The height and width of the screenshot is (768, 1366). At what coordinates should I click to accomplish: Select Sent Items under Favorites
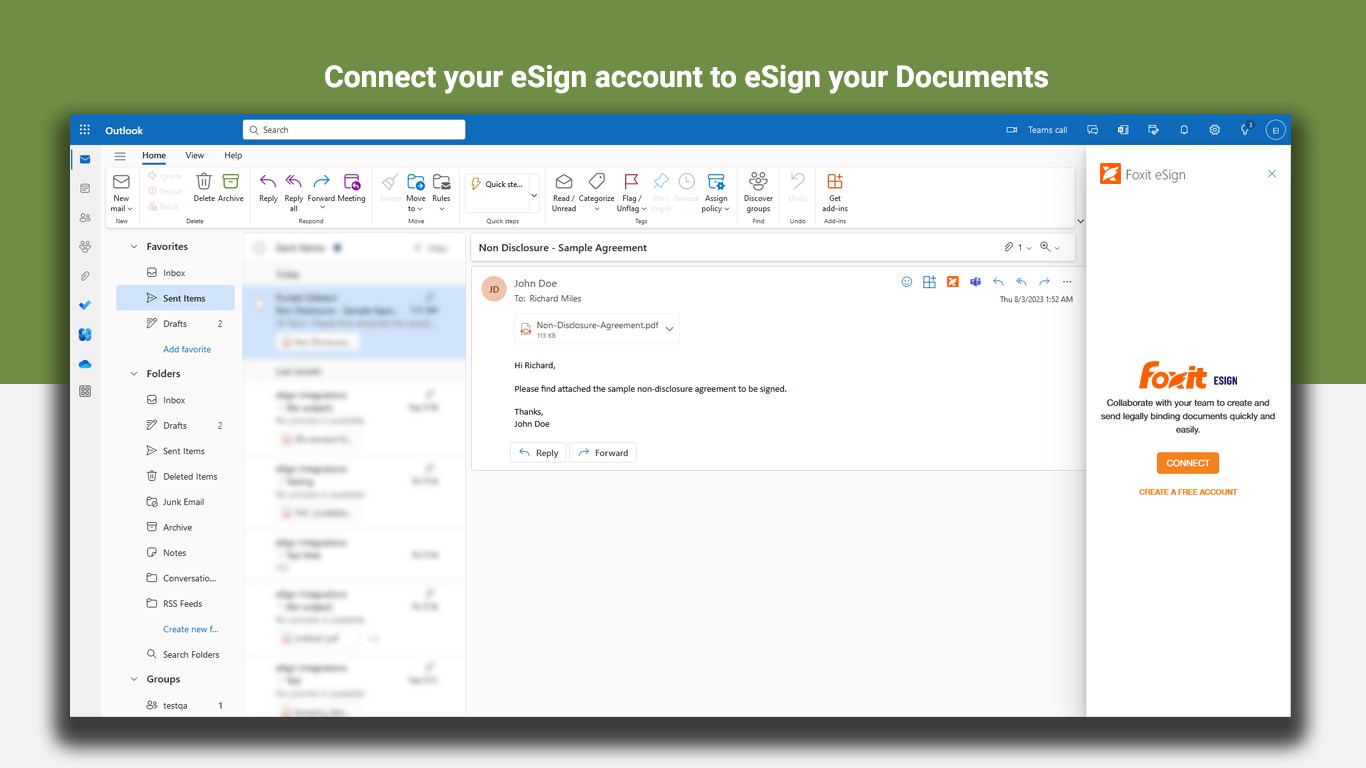(x=175, y=298)
